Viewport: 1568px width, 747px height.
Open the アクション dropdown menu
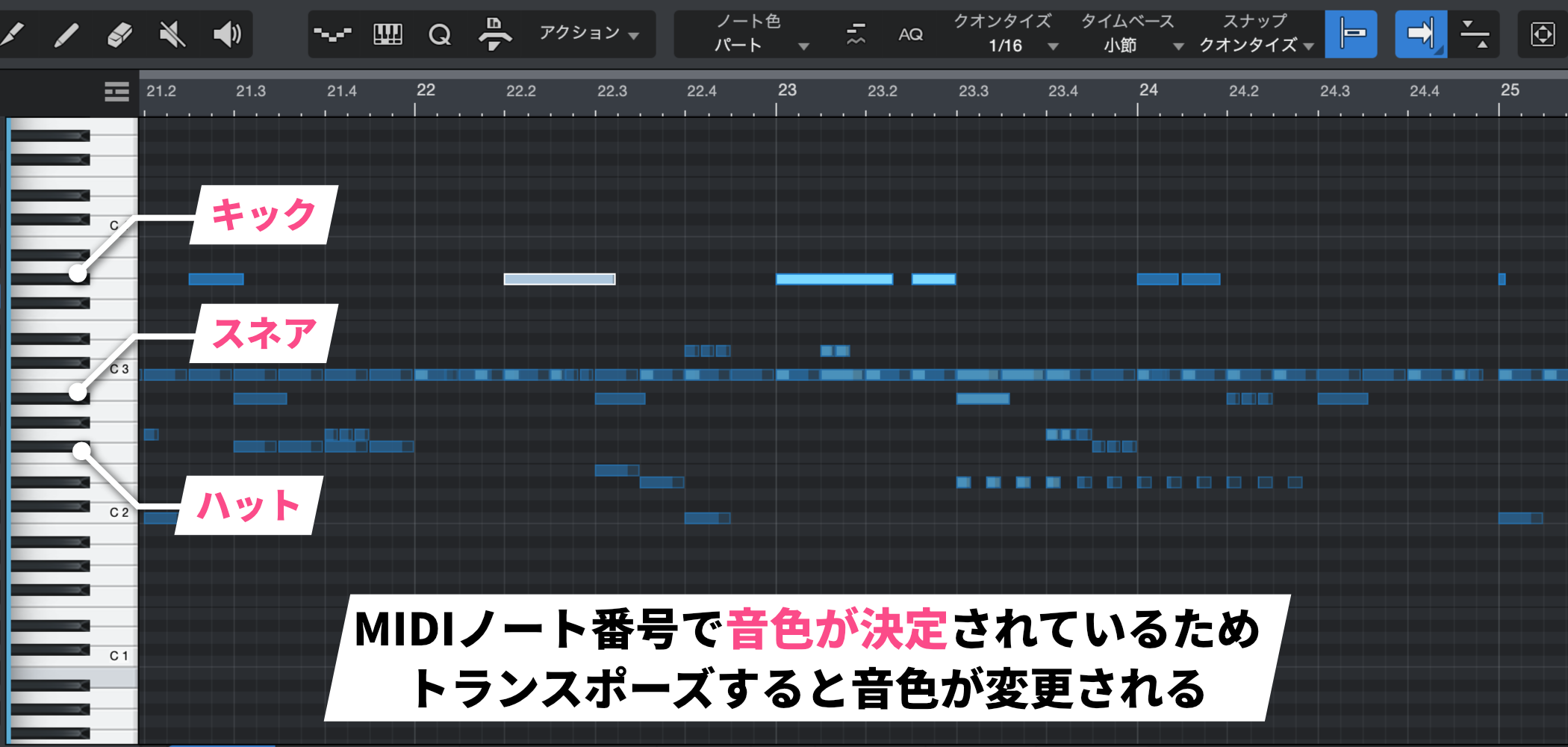(x=589, y=34)
